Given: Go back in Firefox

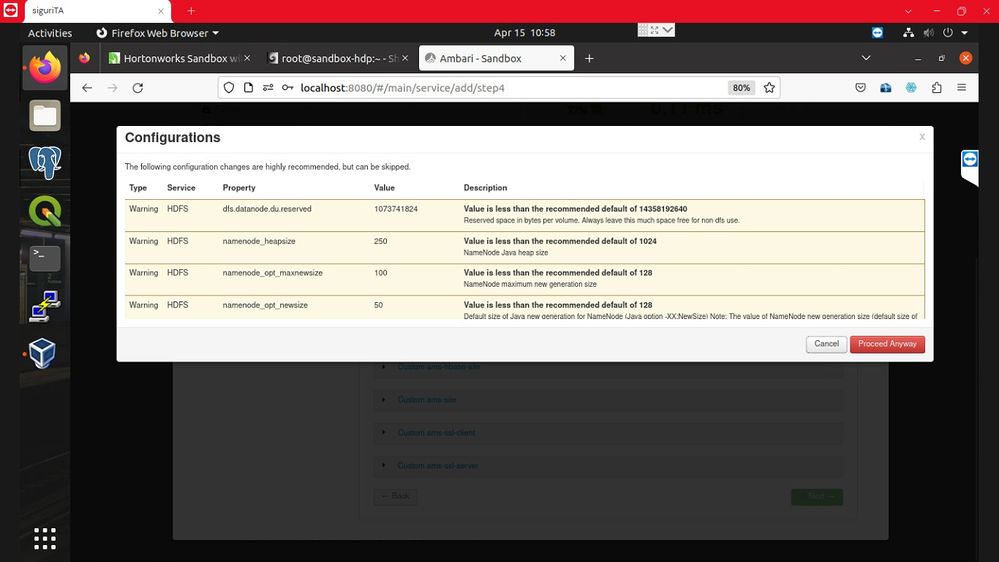Looking at the screenshot, I should [87, 88].
